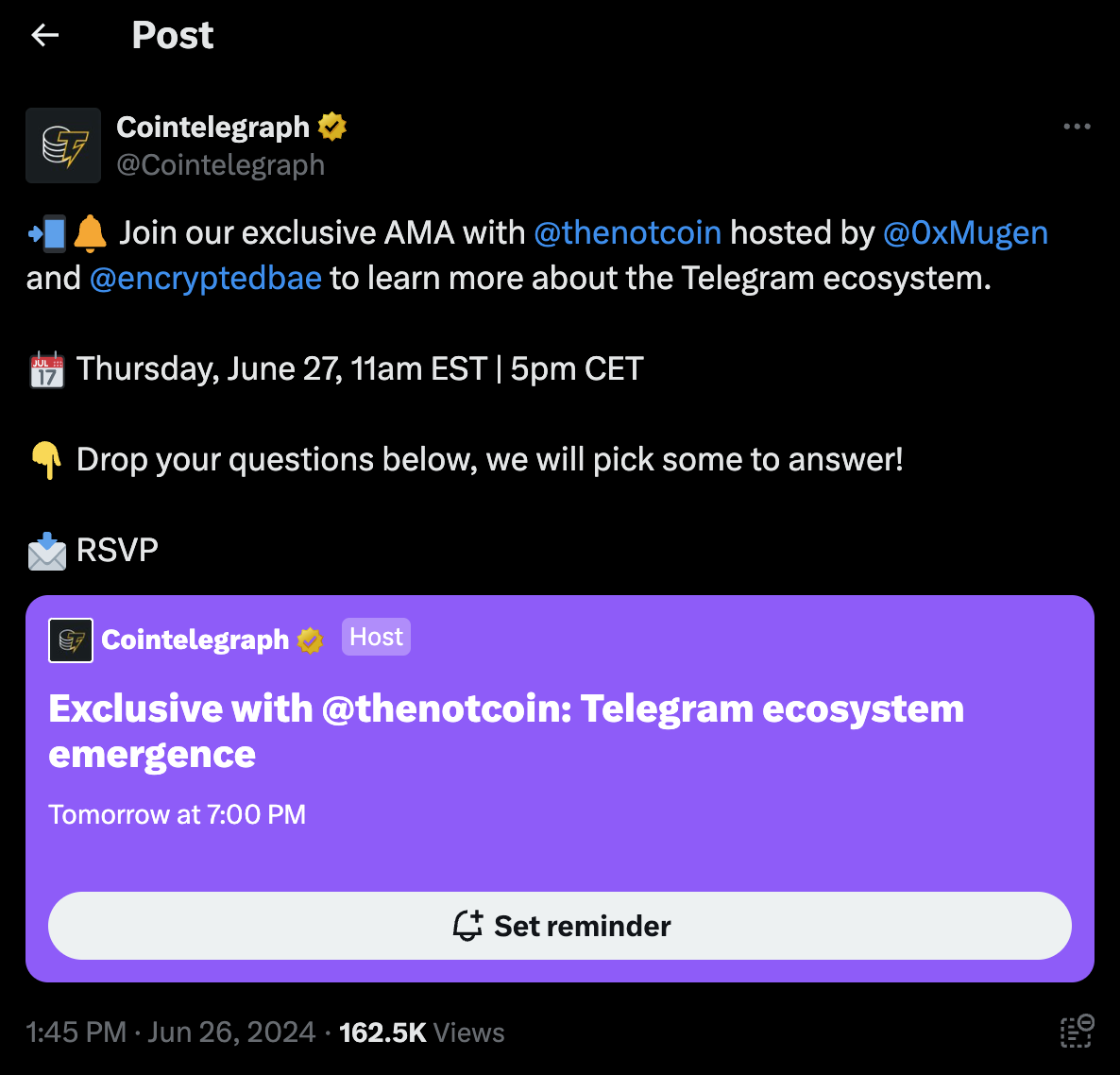1120x1075 pixels.
Task: Visit the @encryptedbae profile mention
Action: (206, 279)
